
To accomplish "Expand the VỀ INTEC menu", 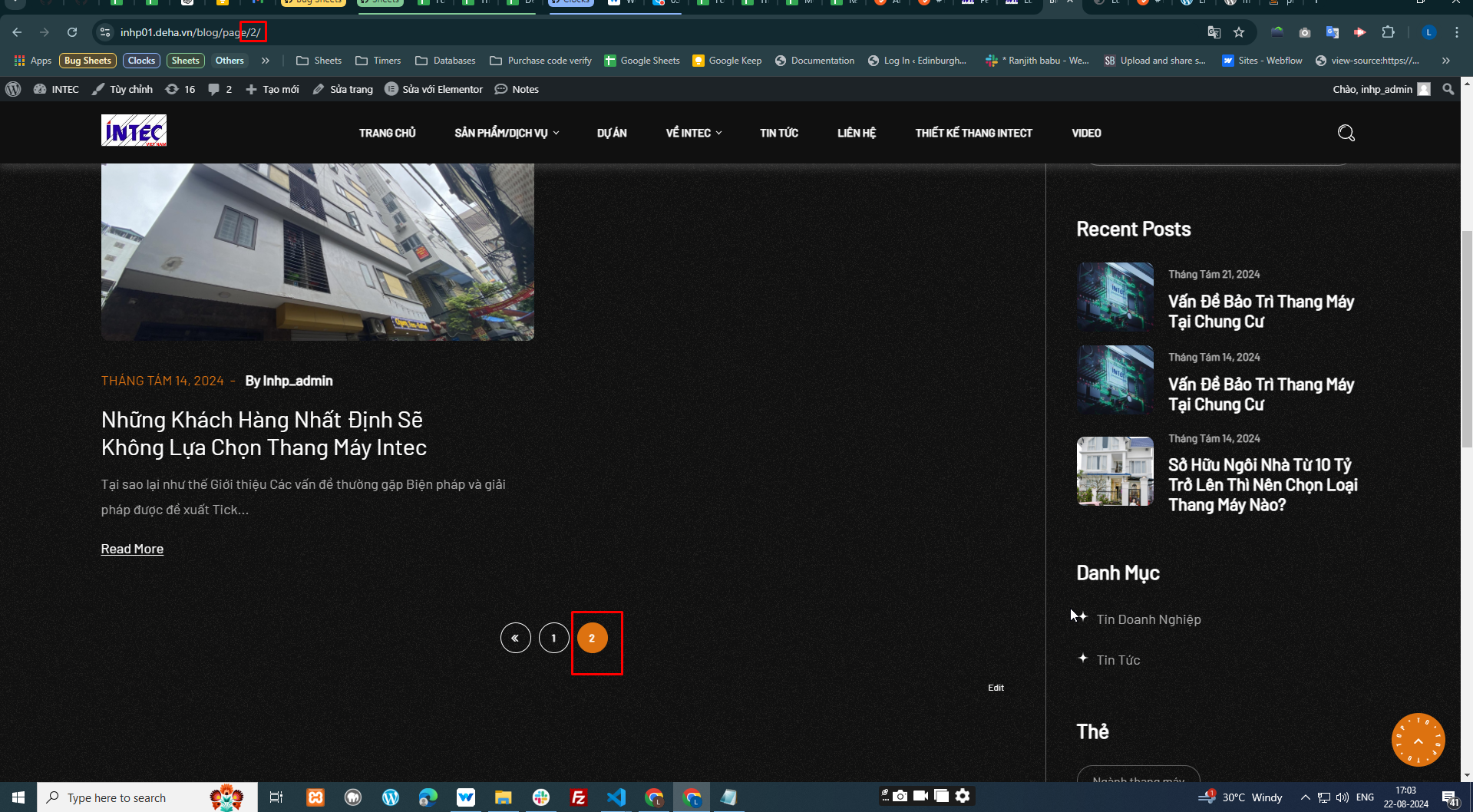I will [694, 133].
